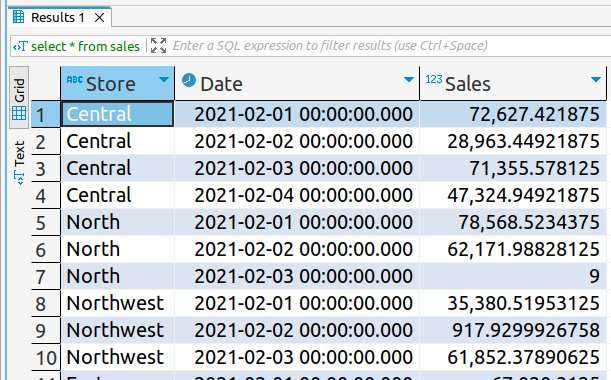This screenshot has height=380, width=611.
Task: Open the Date column dropdown arrow
Action: click(409, 80)
